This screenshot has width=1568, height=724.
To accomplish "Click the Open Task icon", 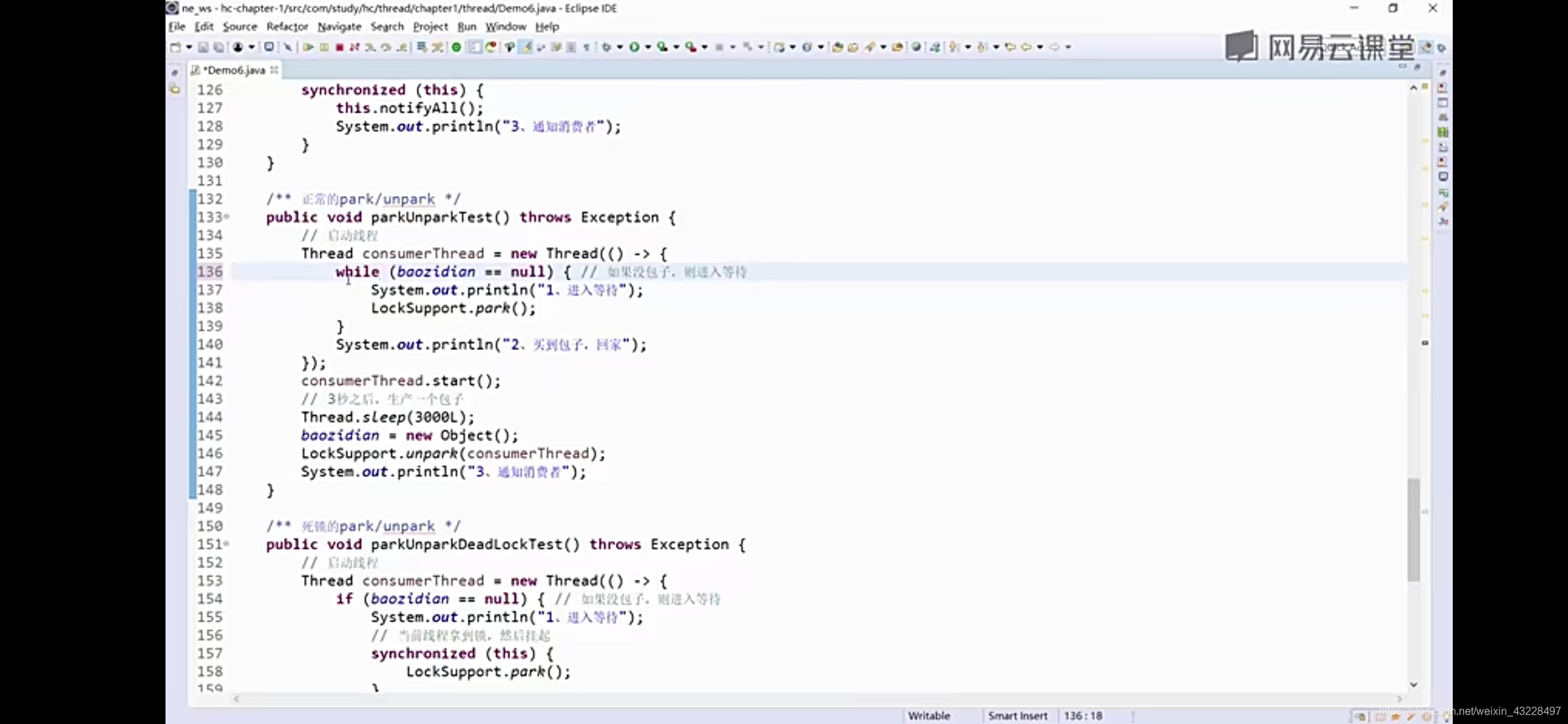I will point(852,47).
